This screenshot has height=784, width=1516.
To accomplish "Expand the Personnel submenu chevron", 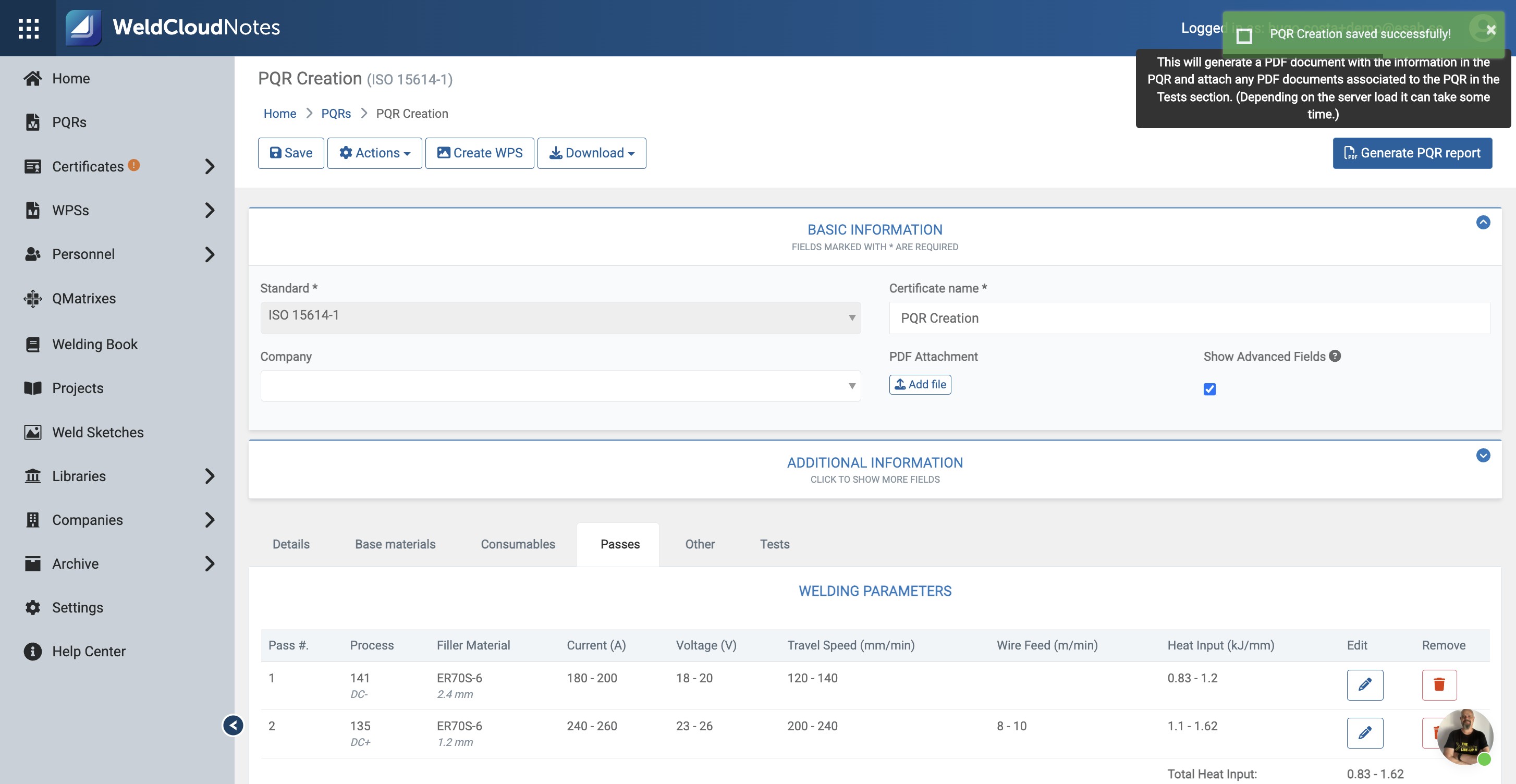I will coord(210,254).
